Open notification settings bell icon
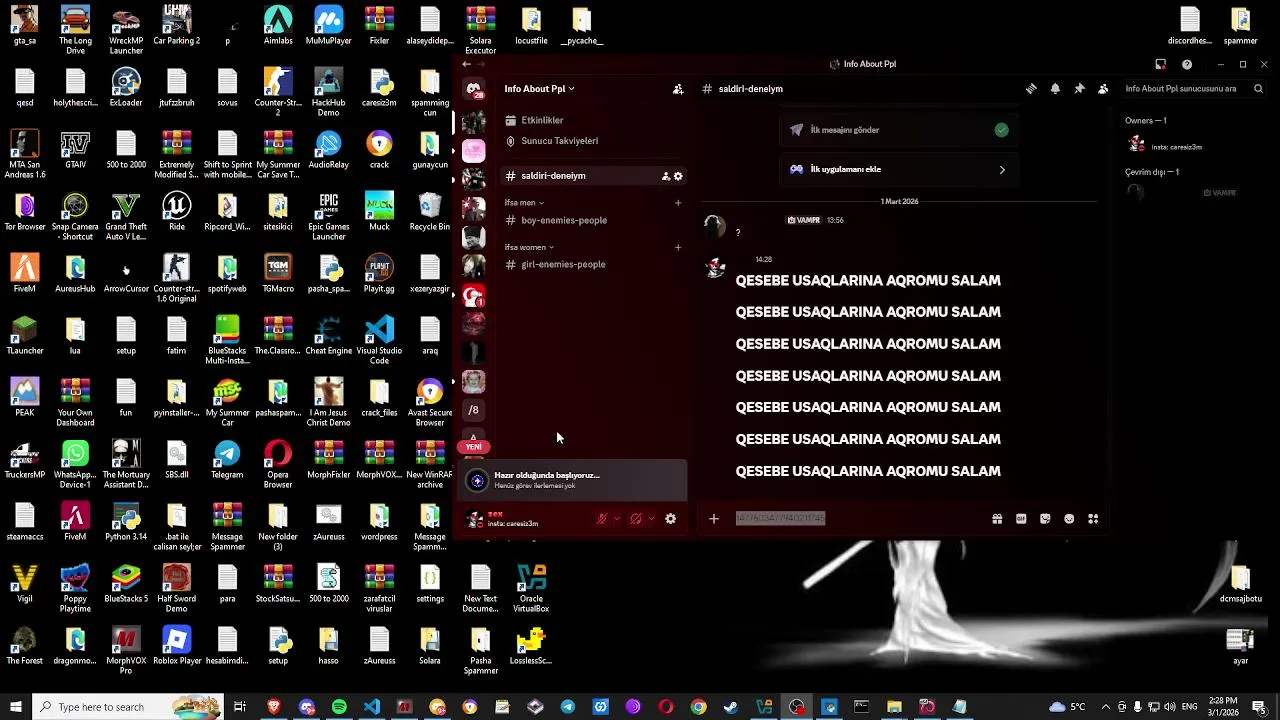The height and width of the screenshot is (720, 1280). click(1055, 89)
